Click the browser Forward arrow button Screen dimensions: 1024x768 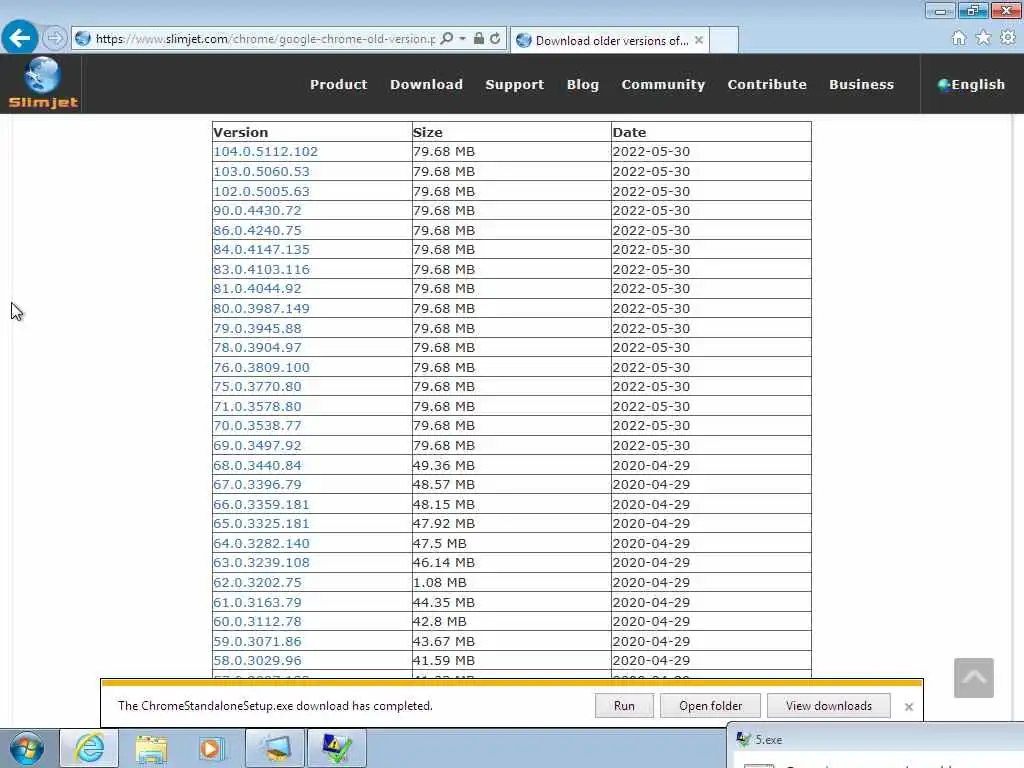tap(55, 39)
